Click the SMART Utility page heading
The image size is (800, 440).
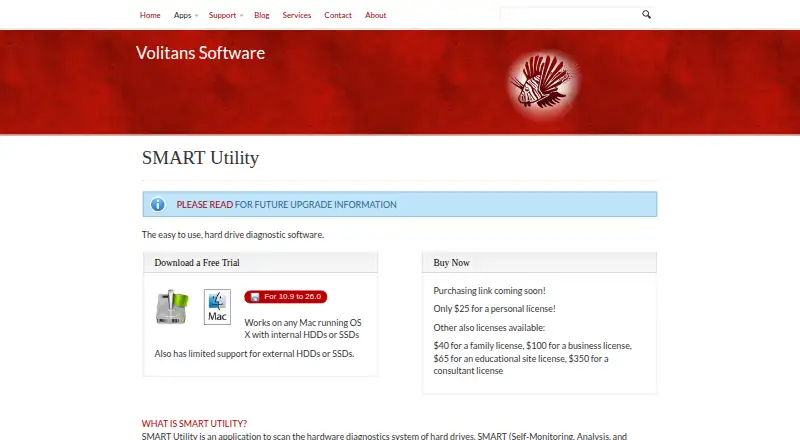coord(201,158)
